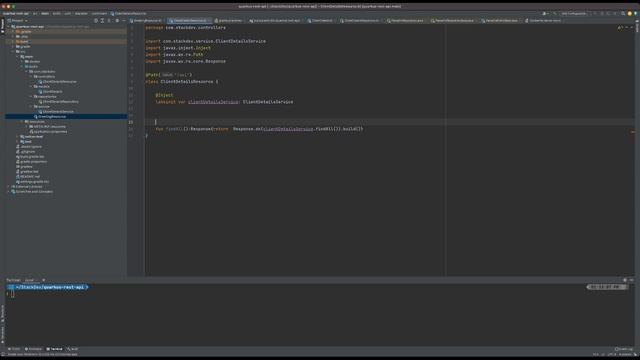640x360 pixels.
Task: Open .gitignore in project tree
Action: pyautogui.click(x=26, y=151)
